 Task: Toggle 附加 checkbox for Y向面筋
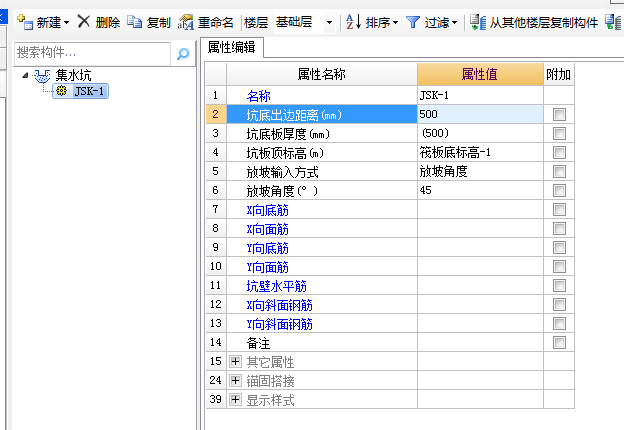pos(559,267)
